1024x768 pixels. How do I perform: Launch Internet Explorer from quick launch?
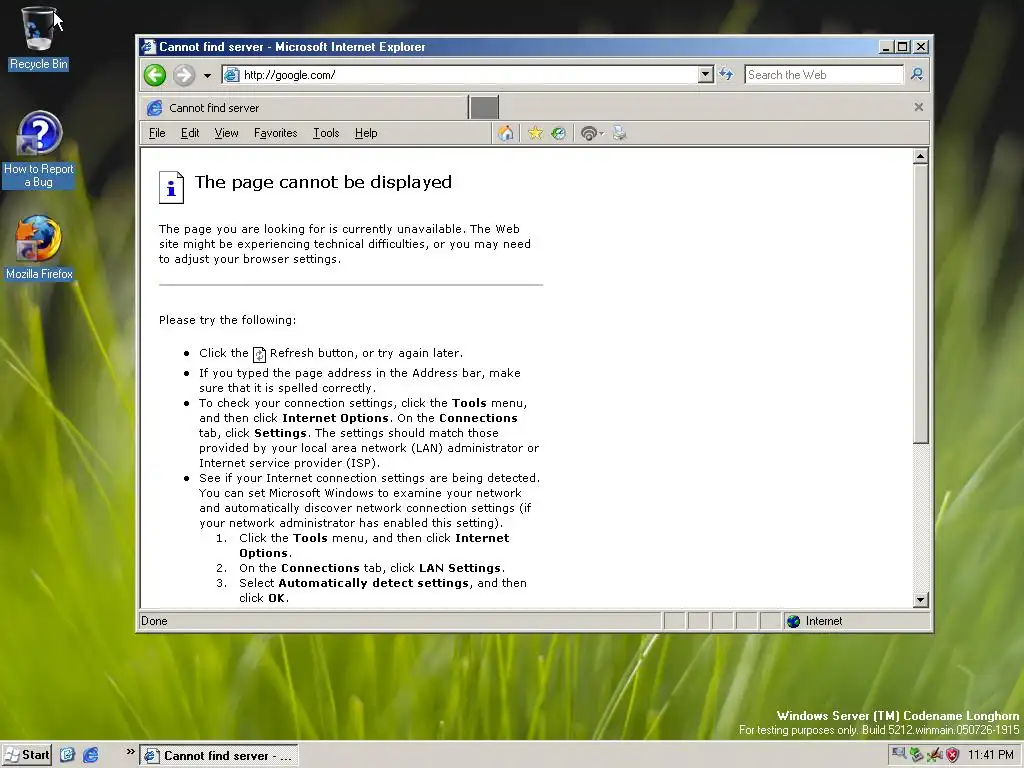coord(91,755)
